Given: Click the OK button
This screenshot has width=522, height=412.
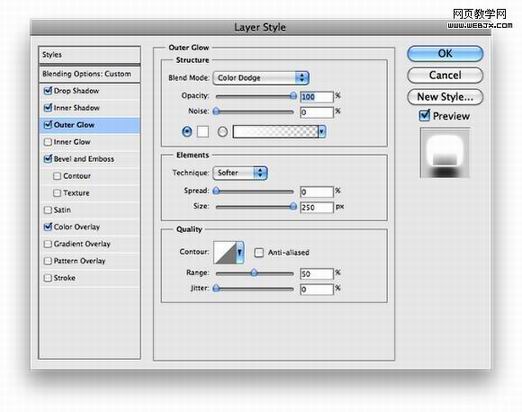Looking at the screenshot, I should click(x=445, y=54).
